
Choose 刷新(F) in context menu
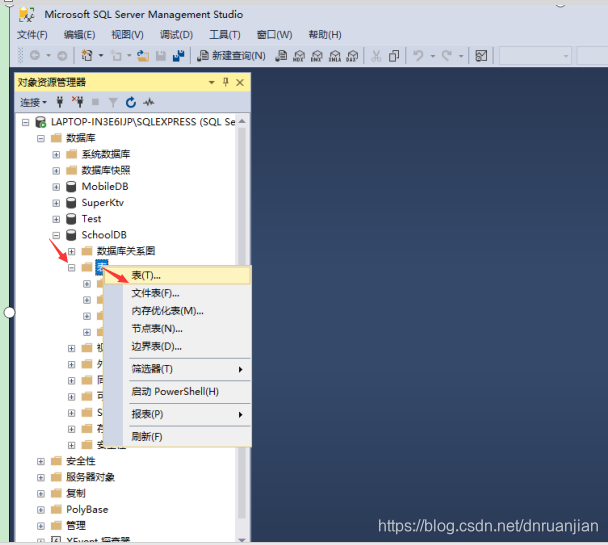(x=178, y=437)
